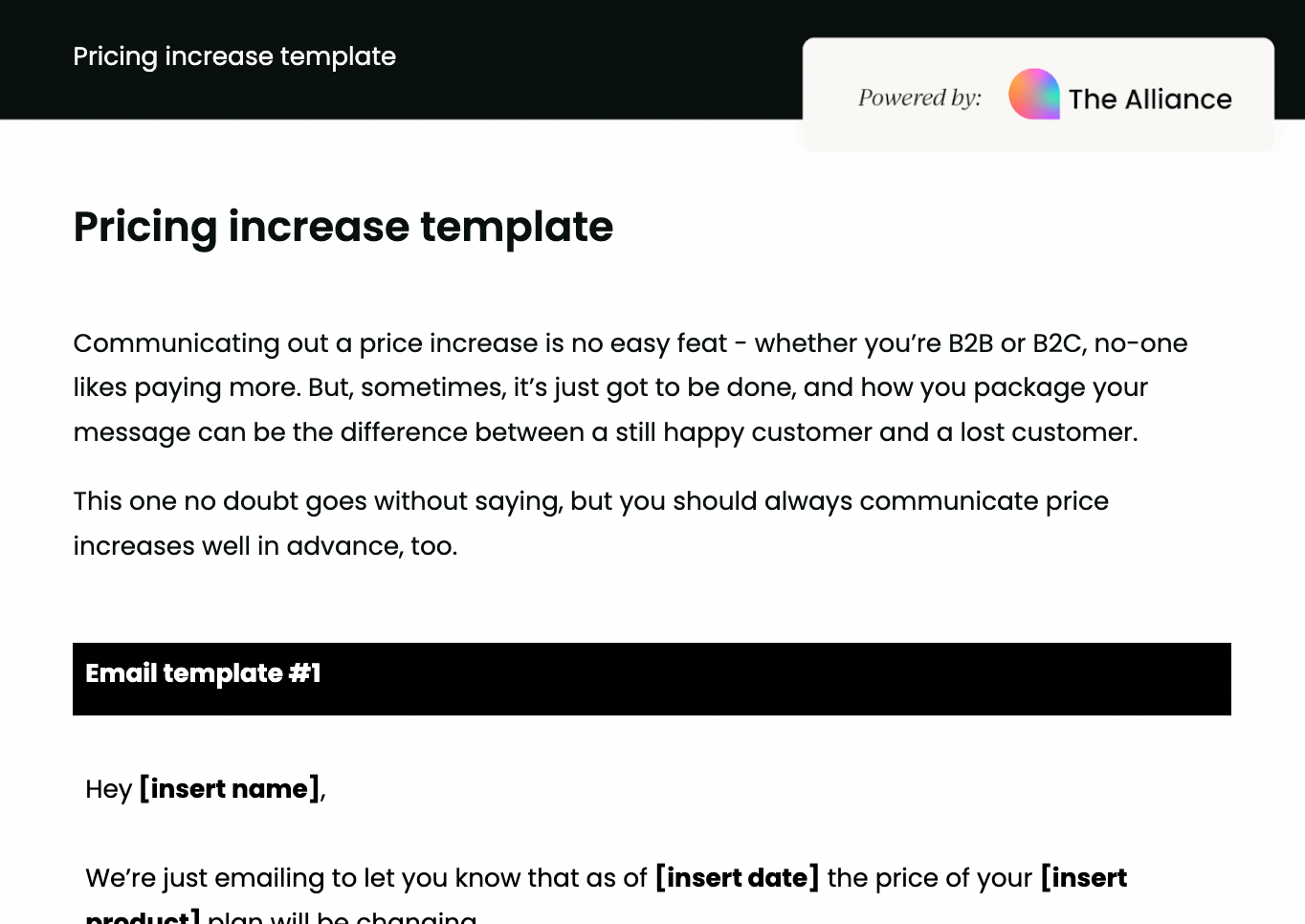Click the "Powered by:" italic label
This screenshot has width=1305, height=924.
(919, 98)
